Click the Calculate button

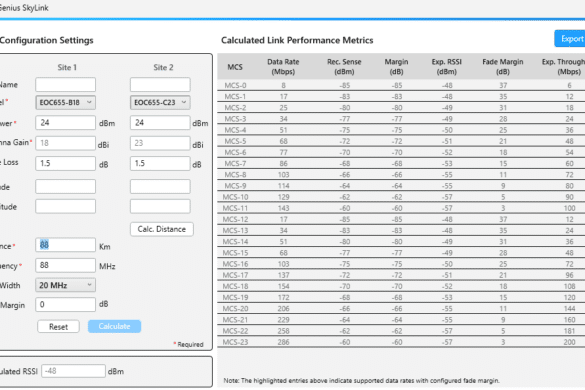click(x=115, y=327)
